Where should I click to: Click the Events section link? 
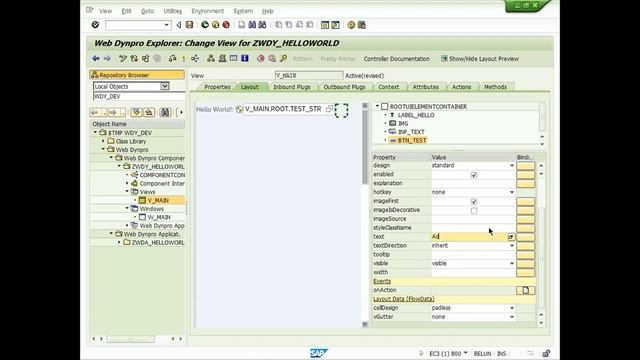382,281
